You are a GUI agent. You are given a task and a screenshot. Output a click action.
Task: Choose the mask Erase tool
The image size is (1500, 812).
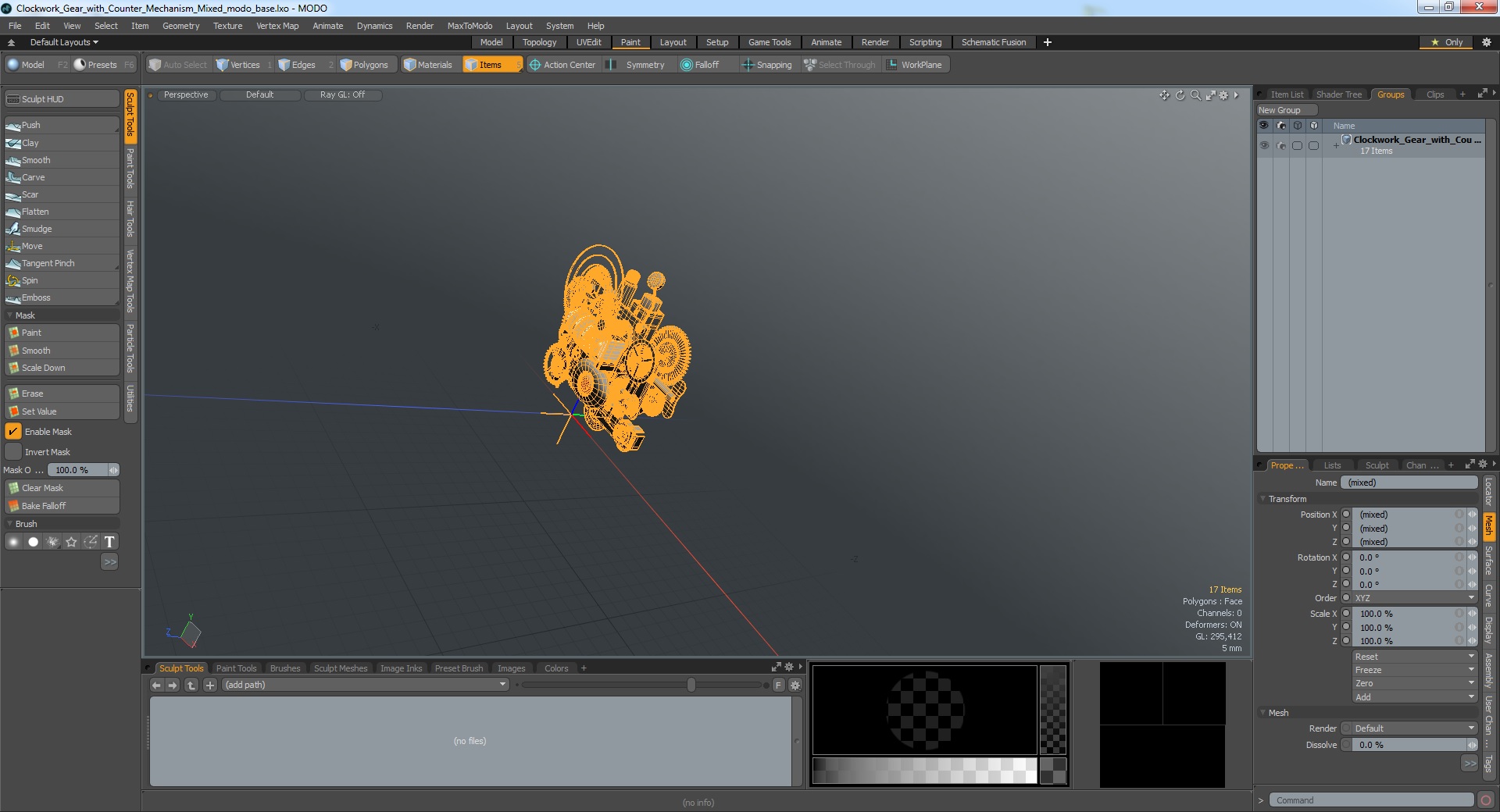click(61, 394)
